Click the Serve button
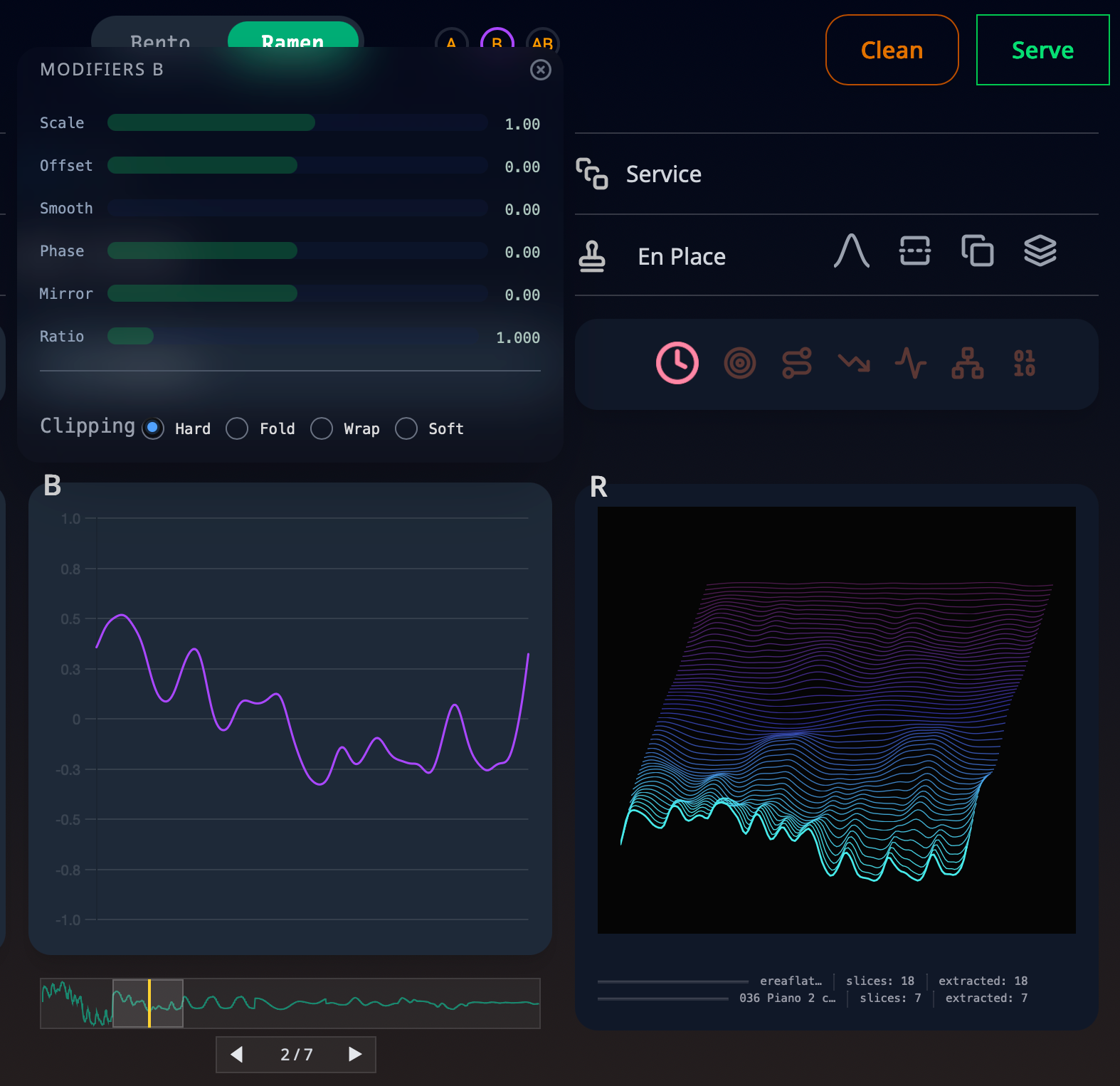Screen dimensions: 1120x1086 point(1043,50)
